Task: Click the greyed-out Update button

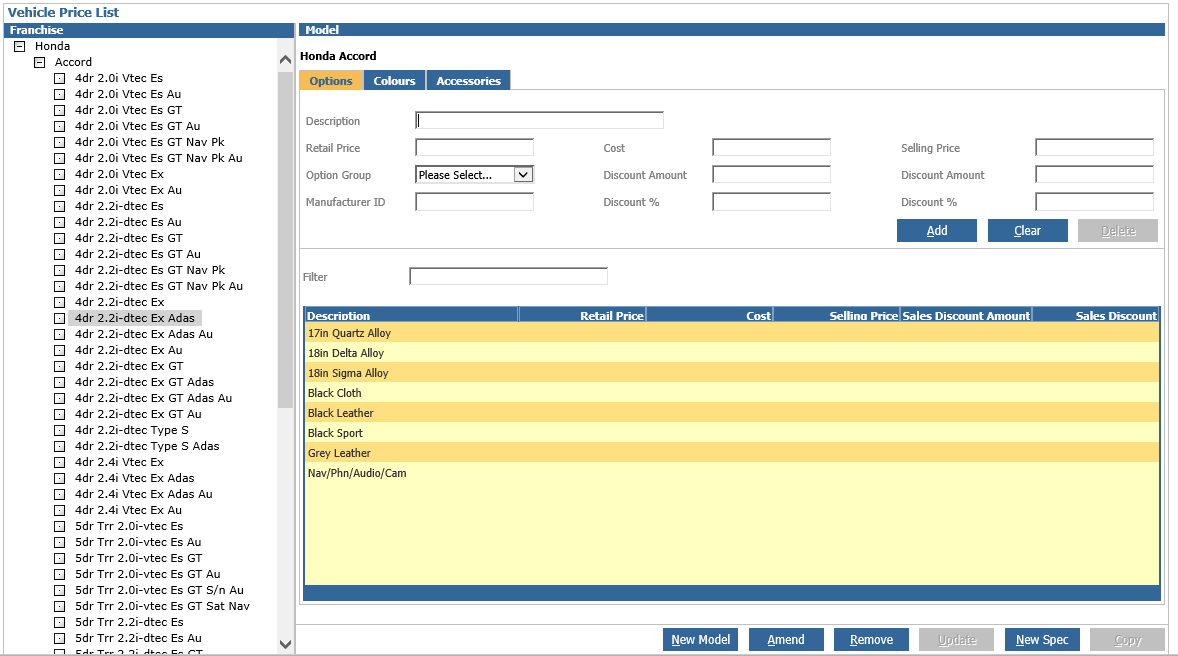Action: (x=956, y=639)
